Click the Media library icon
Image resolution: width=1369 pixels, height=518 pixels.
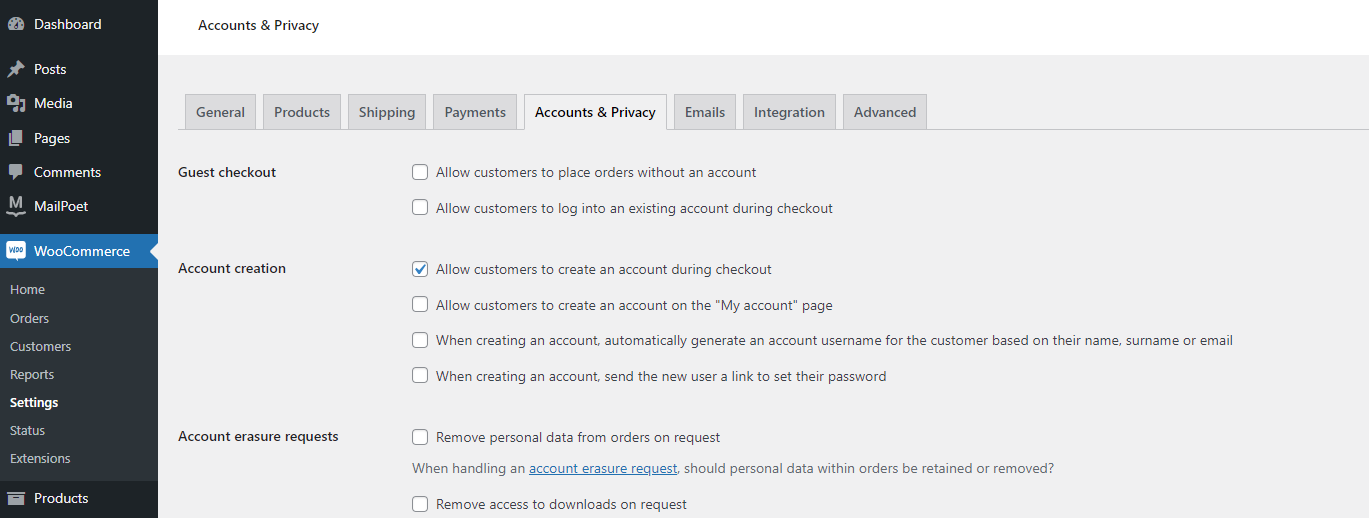(x=16, y=103)
